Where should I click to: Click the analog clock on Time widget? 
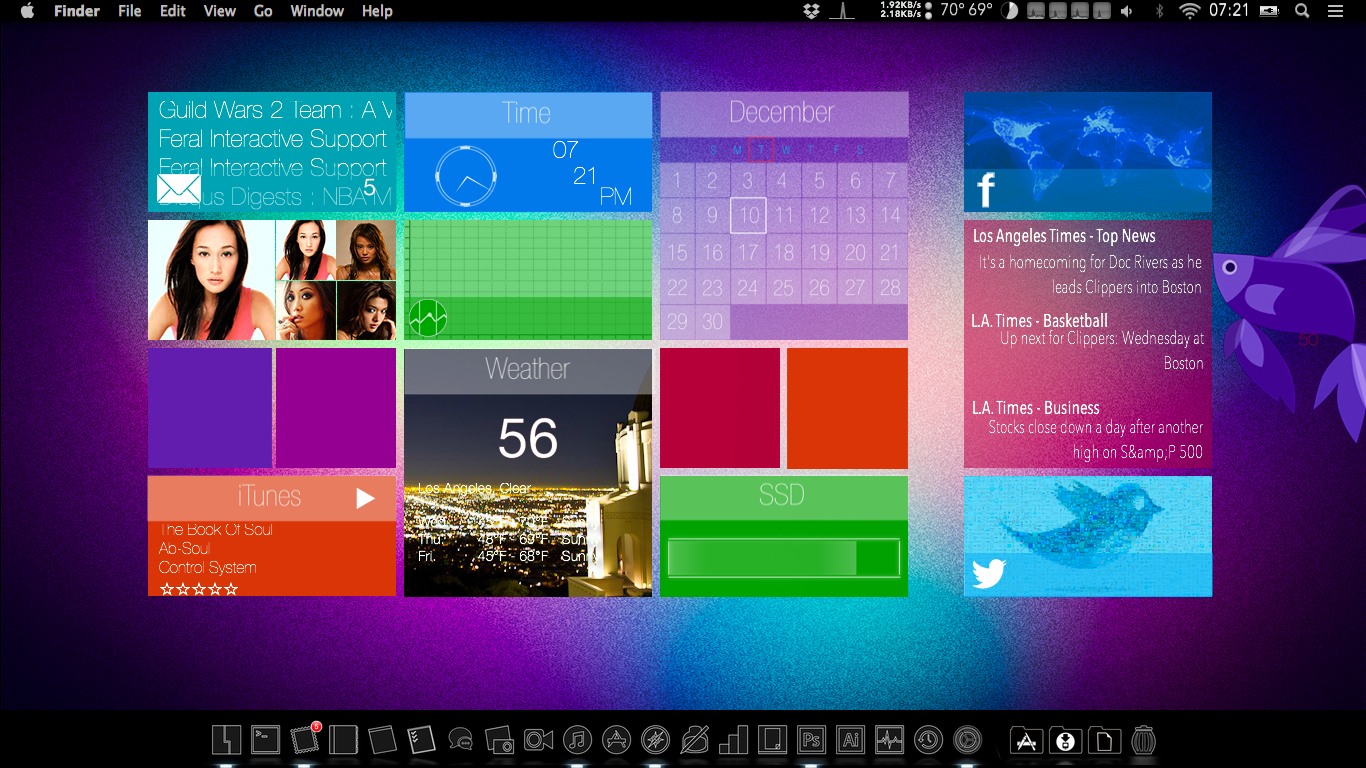tap(466, 177)
